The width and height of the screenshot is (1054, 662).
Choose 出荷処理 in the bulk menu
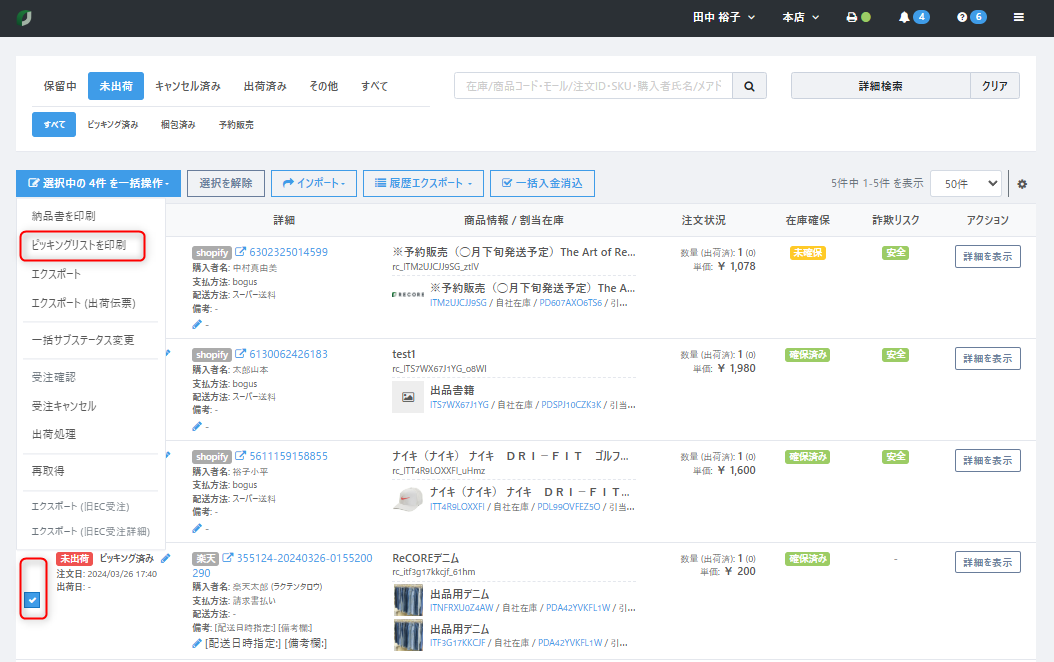(x=54, y=434)
